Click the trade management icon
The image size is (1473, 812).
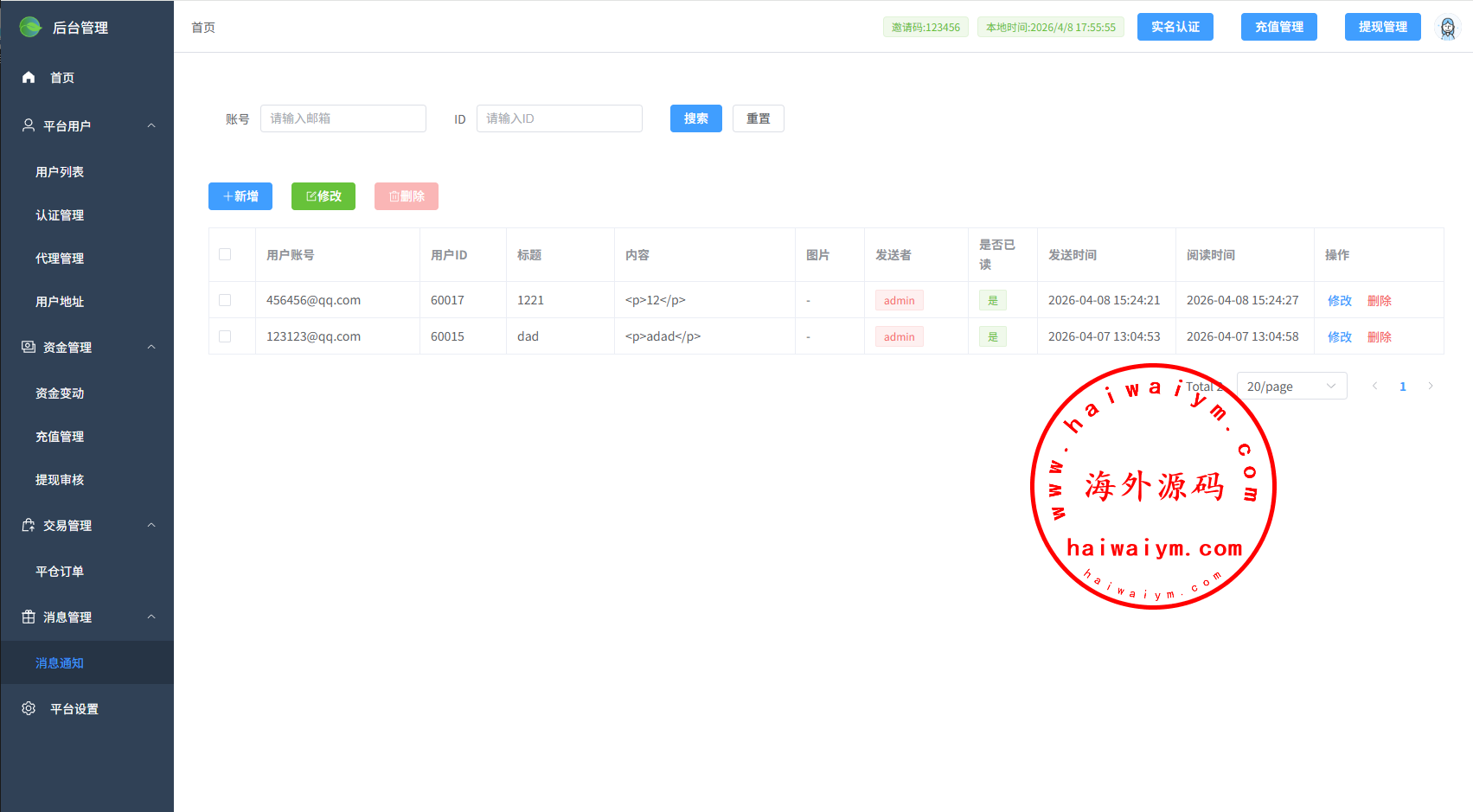(29, 525)
